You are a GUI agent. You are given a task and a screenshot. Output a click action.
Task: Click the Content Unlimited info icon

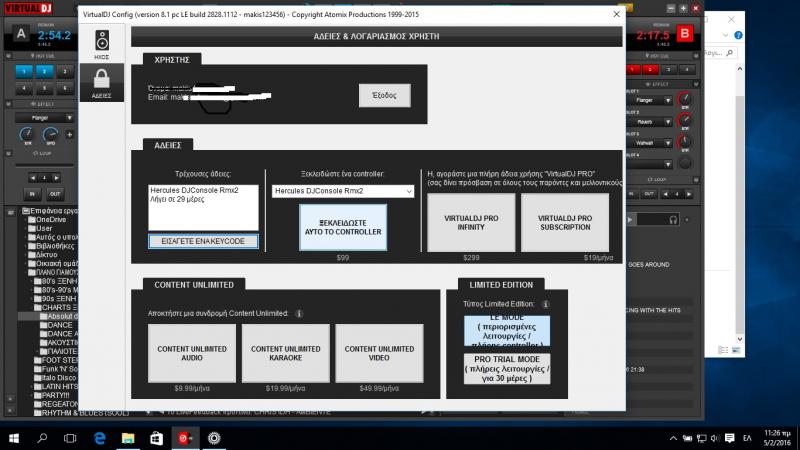[299, 313]
